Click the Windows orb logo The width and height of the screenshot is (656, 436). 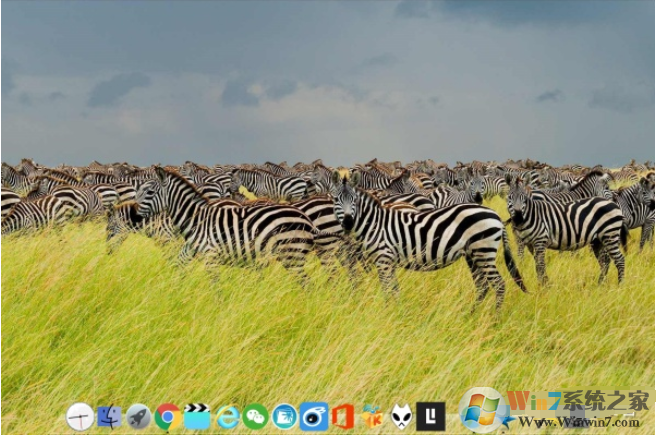[x=484, y=409]
